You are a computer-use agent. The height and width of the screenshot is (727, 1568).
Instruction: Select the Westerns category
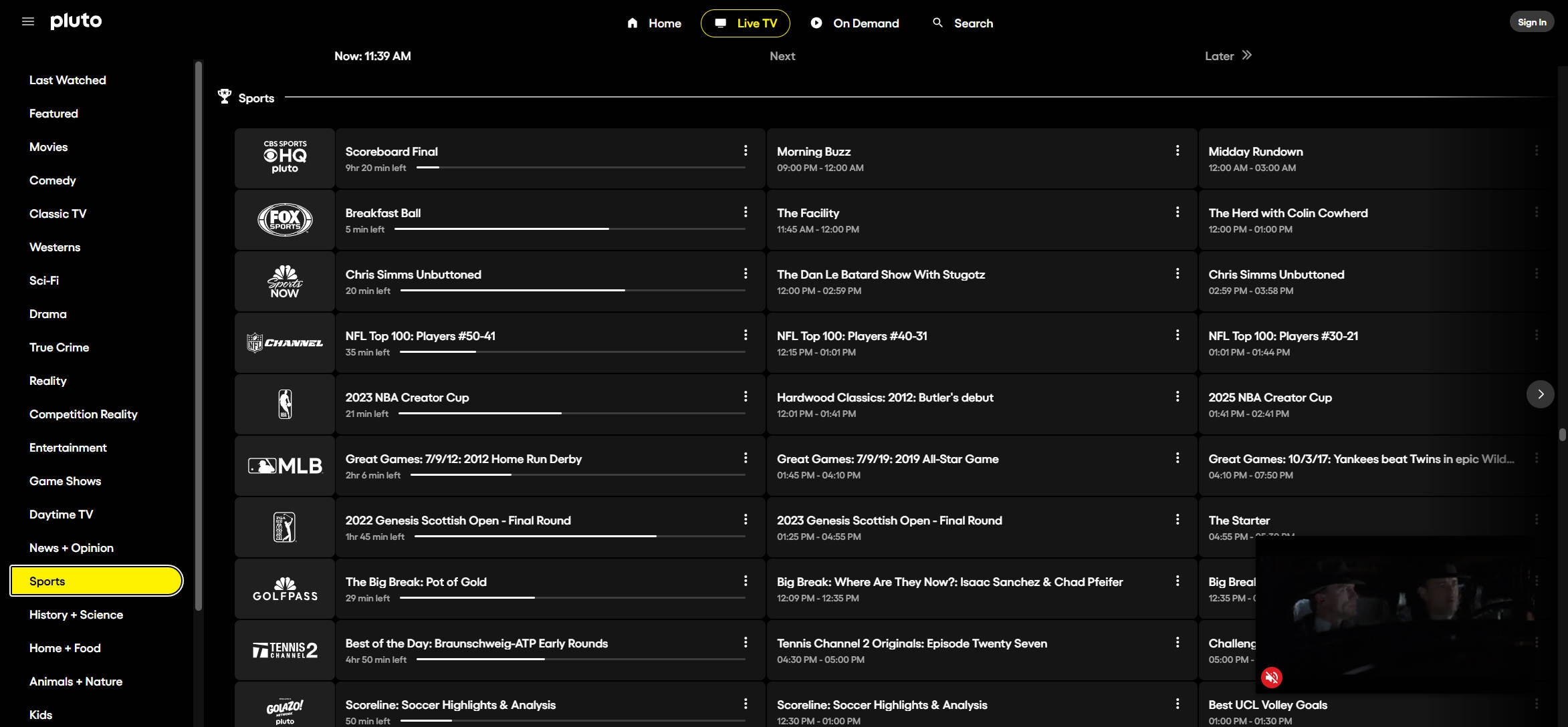[x=55, y=247]
